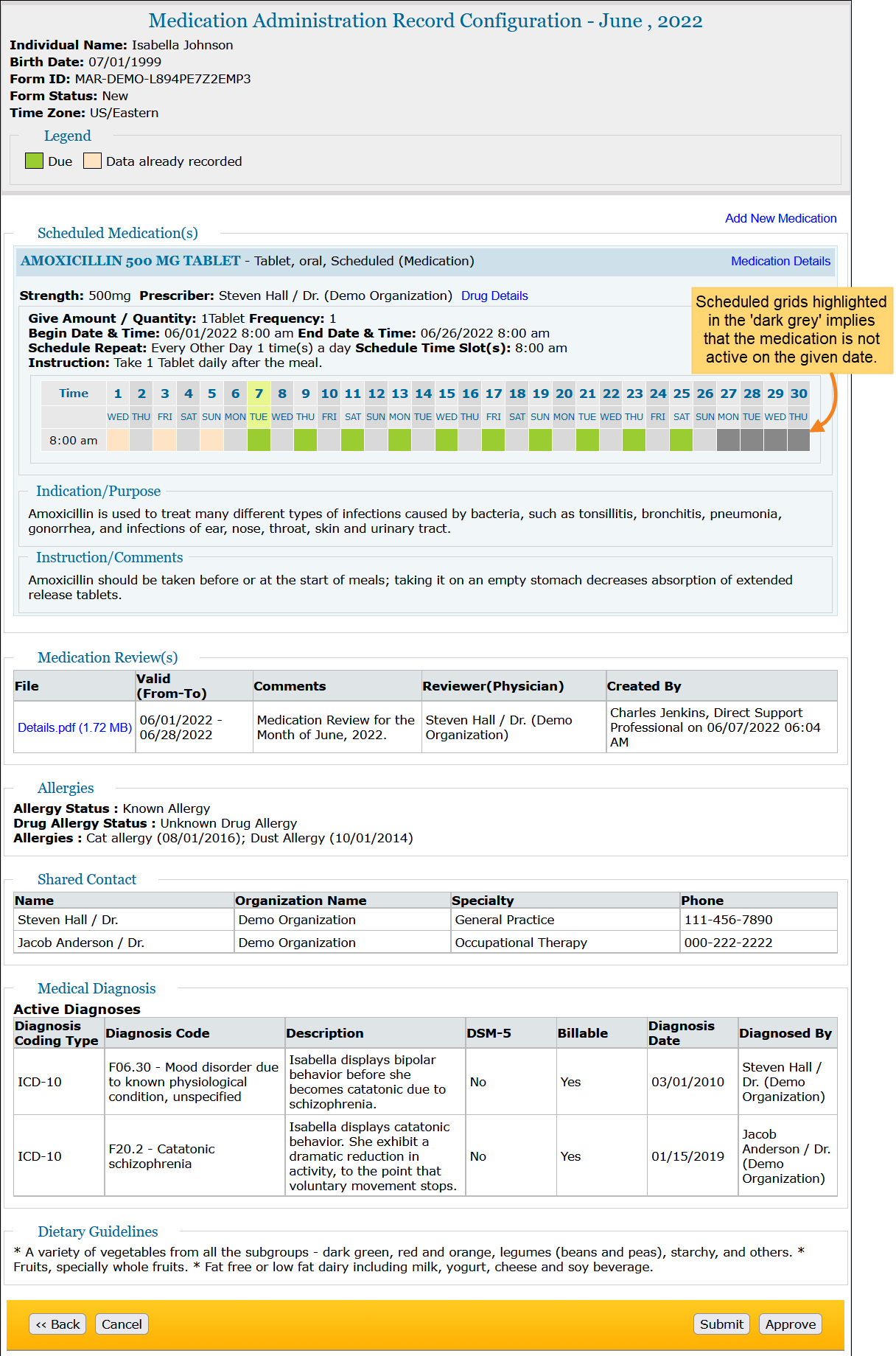Click the green Due legend swatch
Screen dimensions: 896x1356
(34, 161)
